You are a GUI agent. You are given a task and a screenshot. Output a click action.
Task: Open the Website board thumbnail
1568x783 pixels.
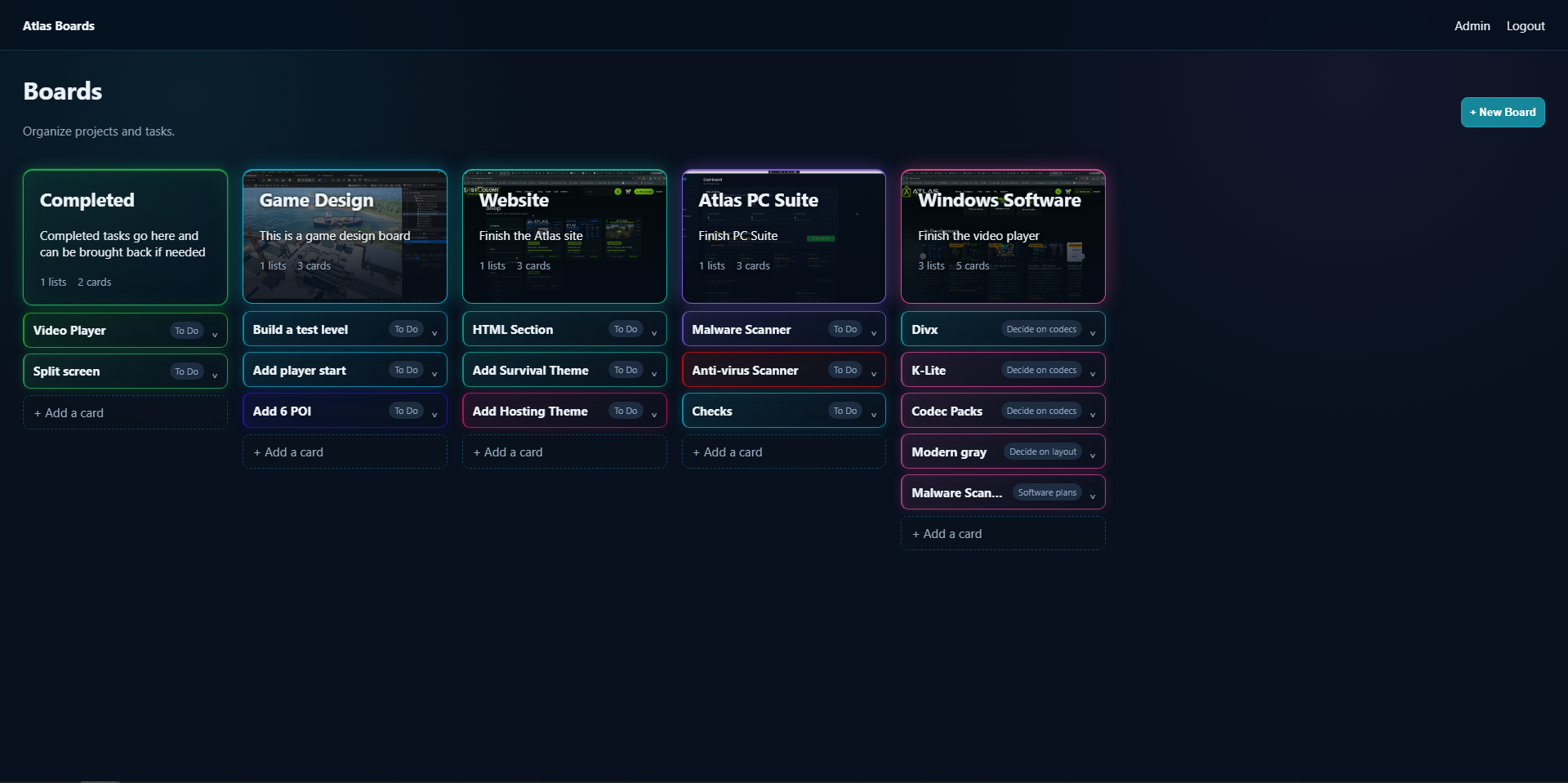point(564,236)
